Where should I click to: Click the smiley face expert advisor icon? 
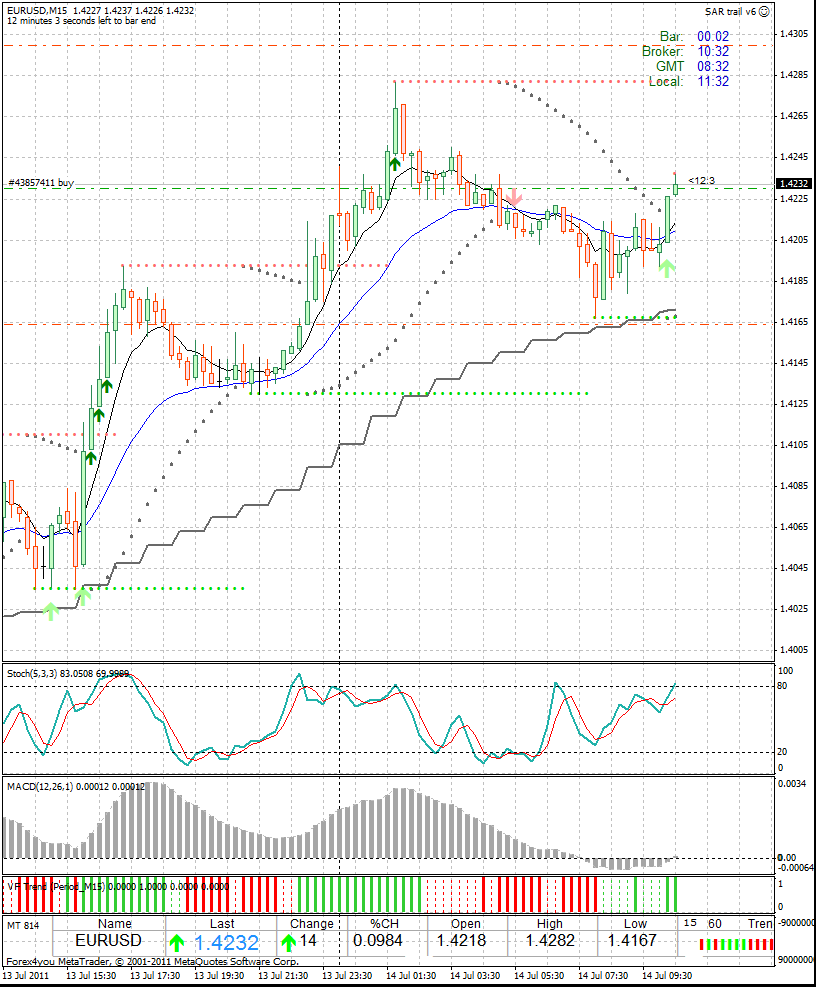point(764,11)
